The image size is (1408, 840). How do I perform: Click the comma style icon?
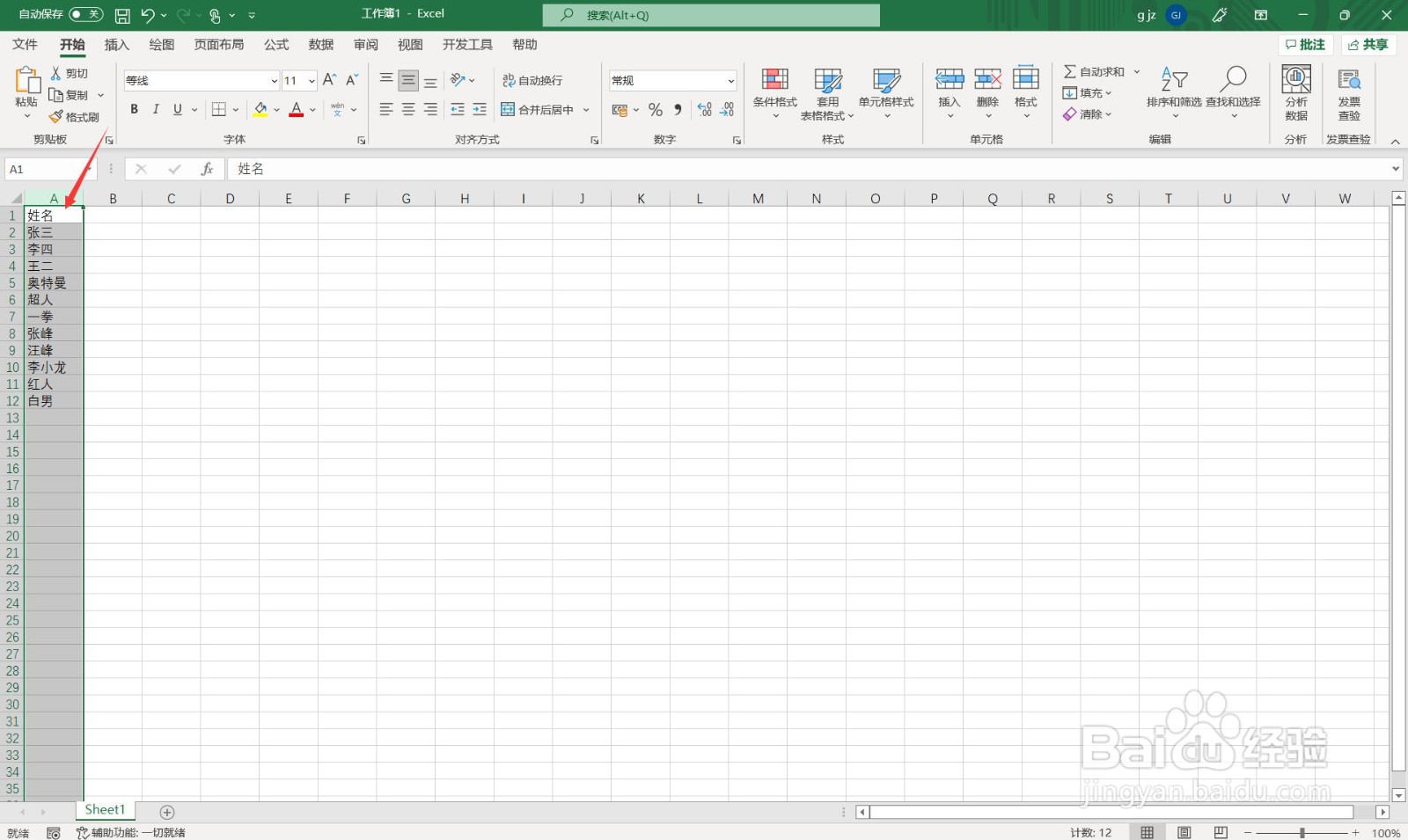pos(678,110)
